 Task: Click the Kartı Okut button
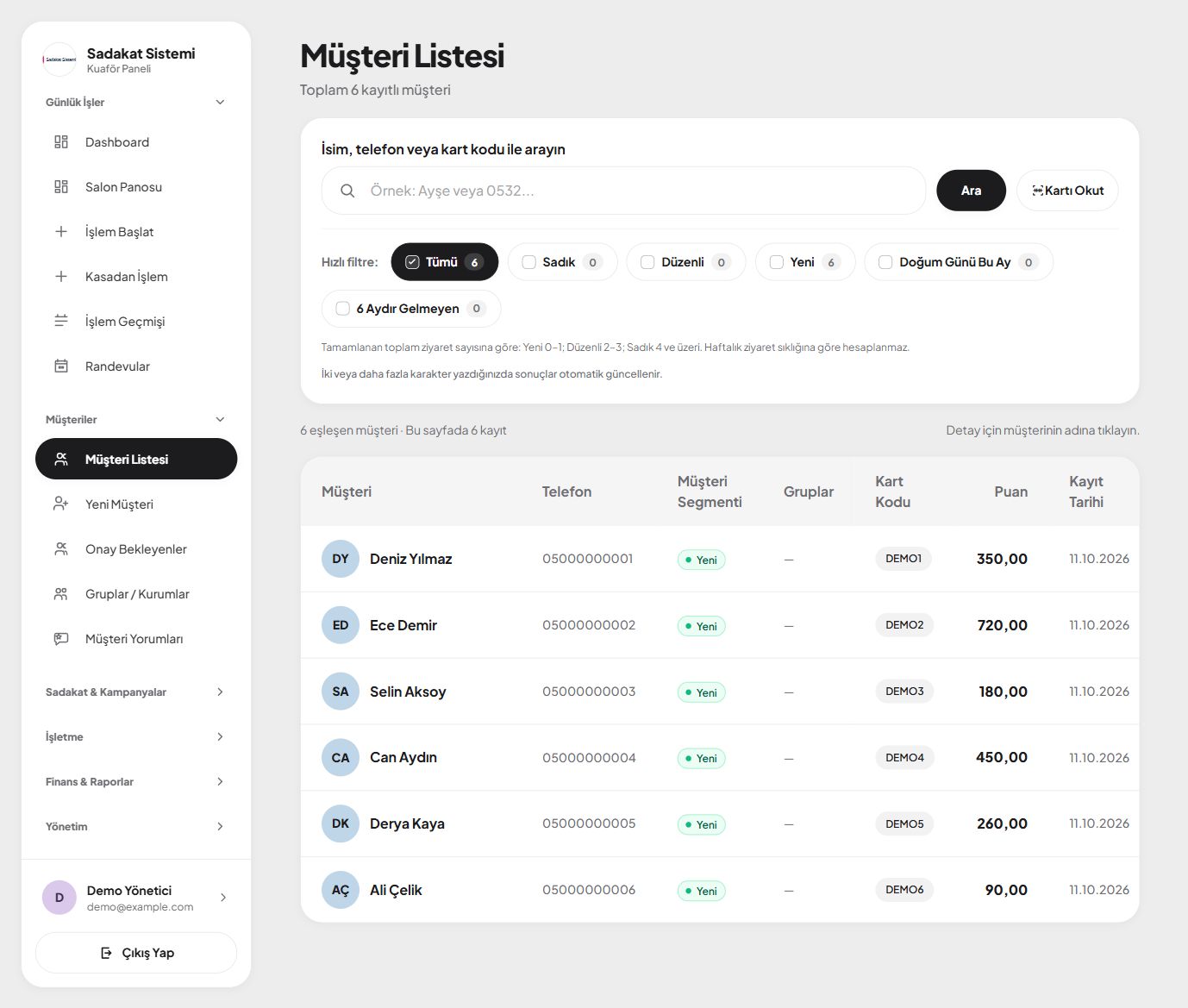(1067, 191)
